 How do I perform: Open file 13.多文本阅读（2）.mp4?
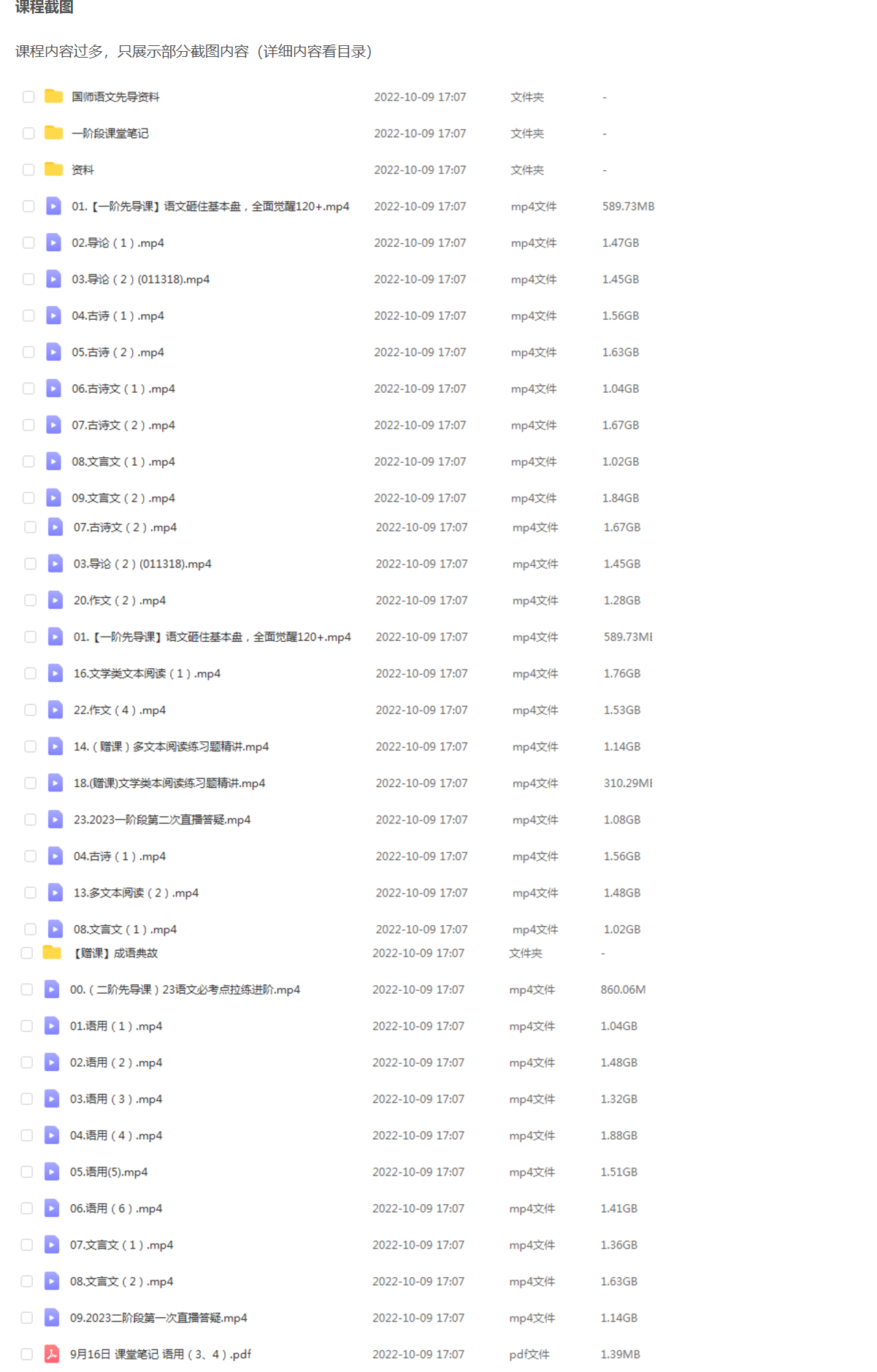136,892
